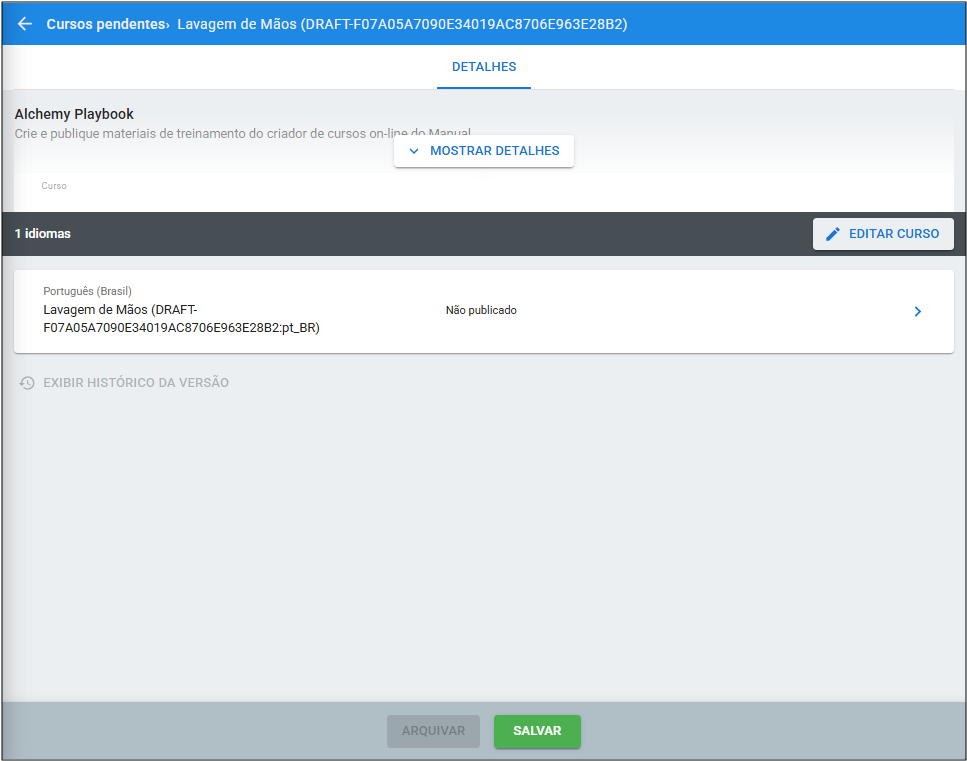Open the Exibir Histórico da Versão link
967x761 pixels.
(x=136, y=383)
